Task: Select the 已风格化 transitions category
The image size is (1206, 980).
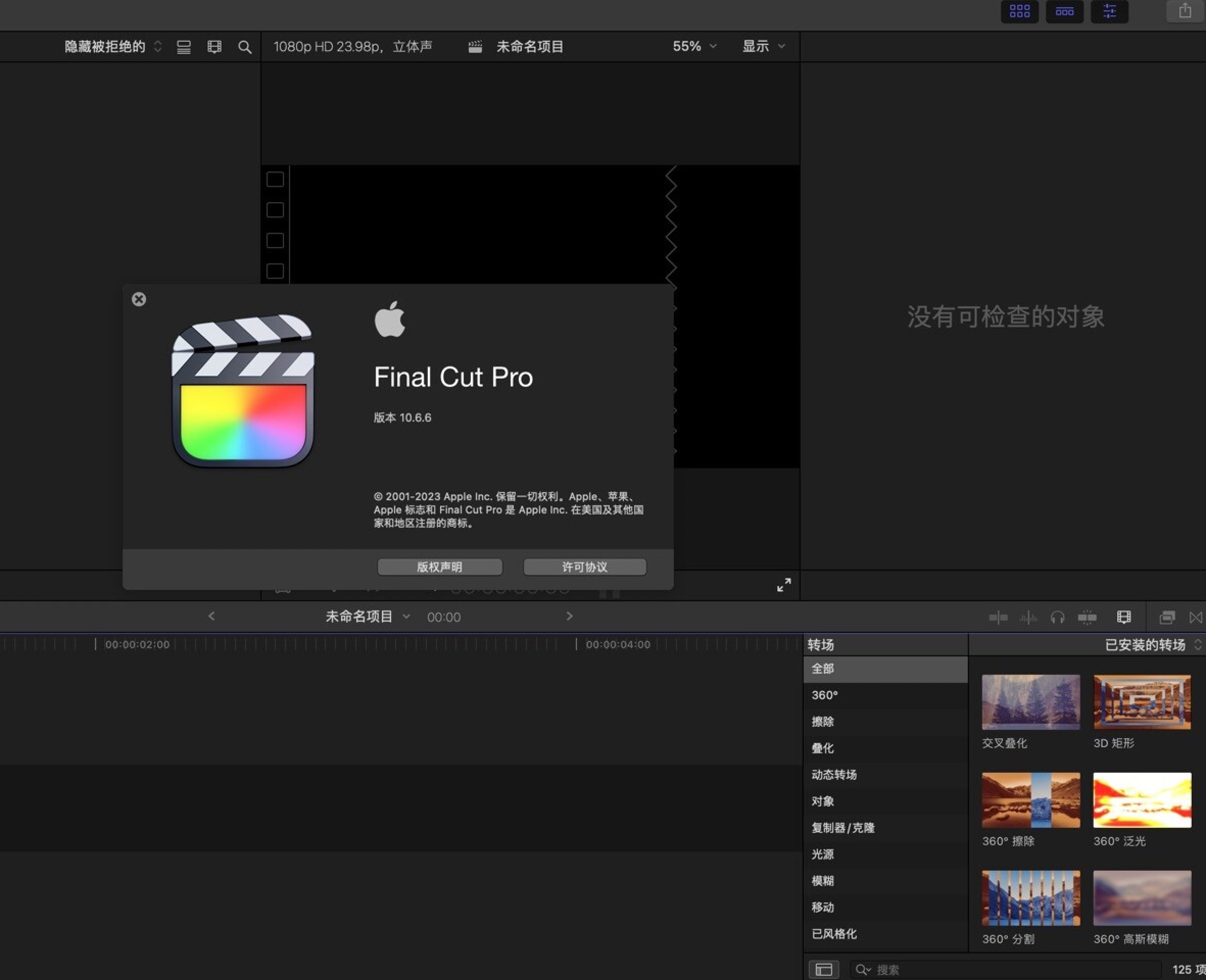Action: click(x=885, y=934)
